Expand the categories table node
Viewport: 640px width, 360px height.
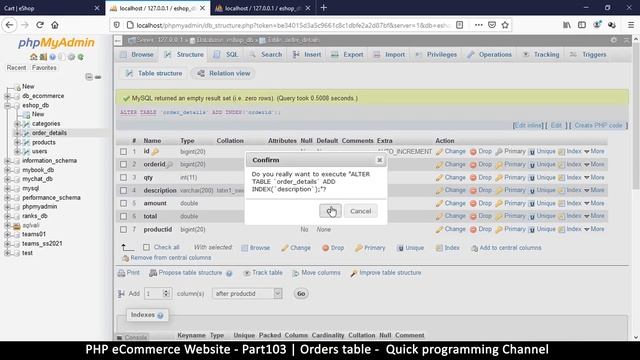click(17, 124)
